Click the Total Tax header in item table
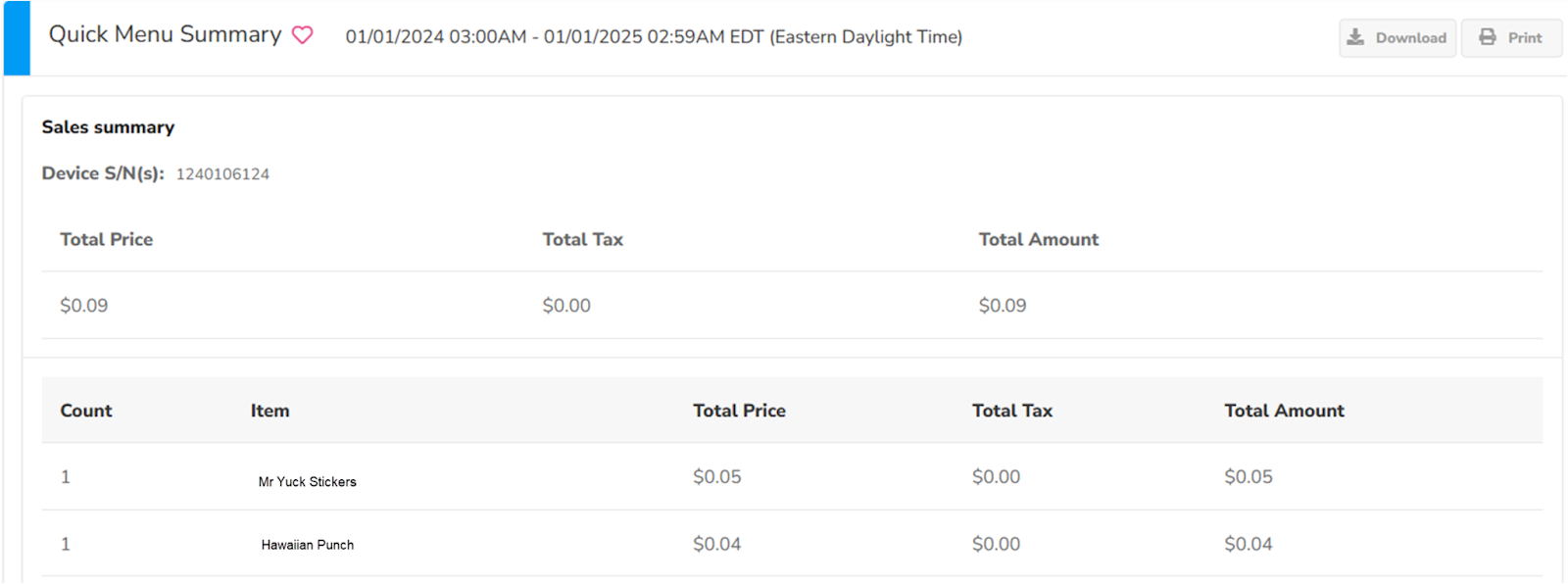The width and height of the screenshot is (1568, 584). tap(1011, 411)
